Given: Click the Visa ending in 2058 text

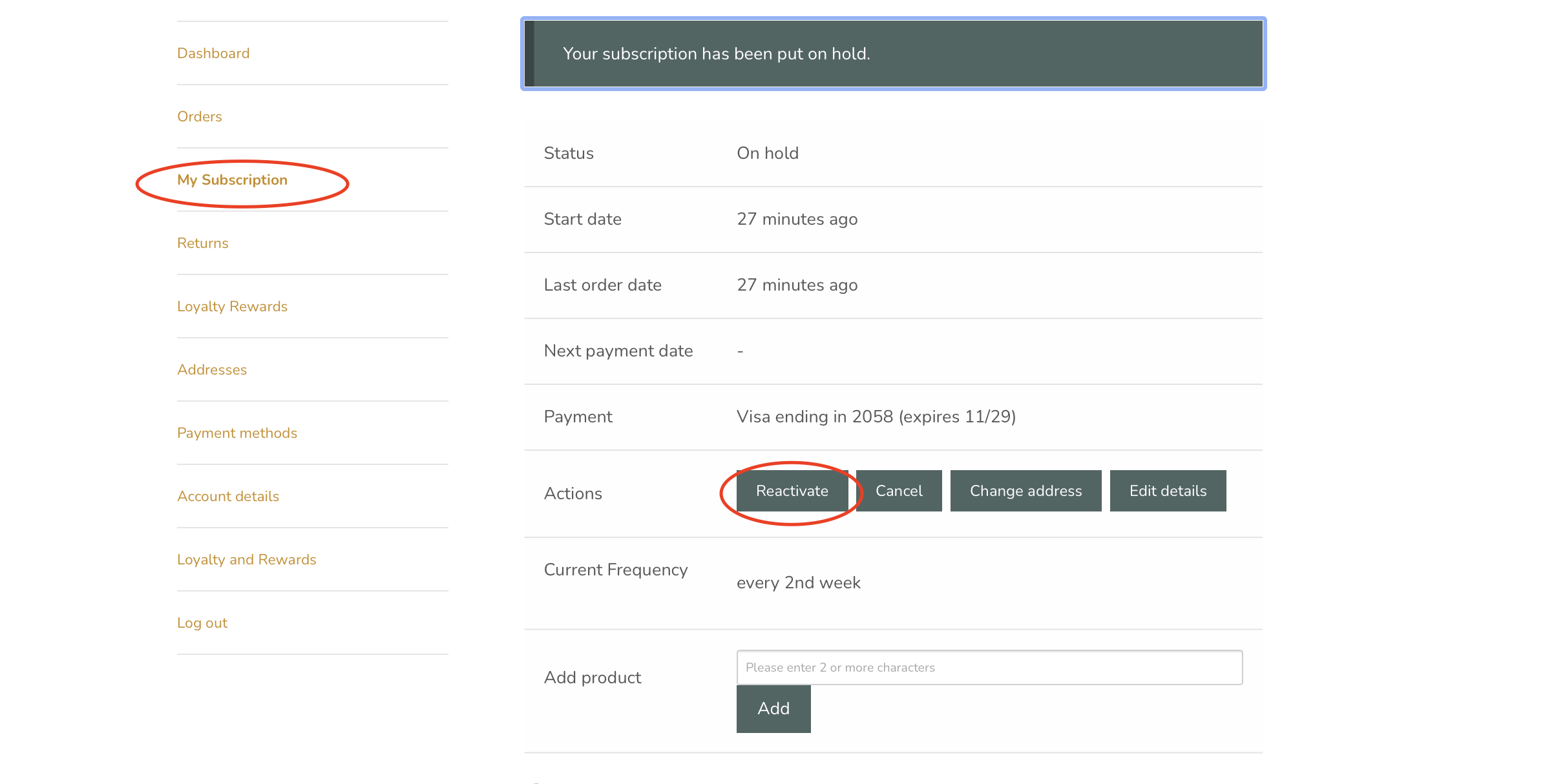Looking at the screenshot, I should (876, 417).
